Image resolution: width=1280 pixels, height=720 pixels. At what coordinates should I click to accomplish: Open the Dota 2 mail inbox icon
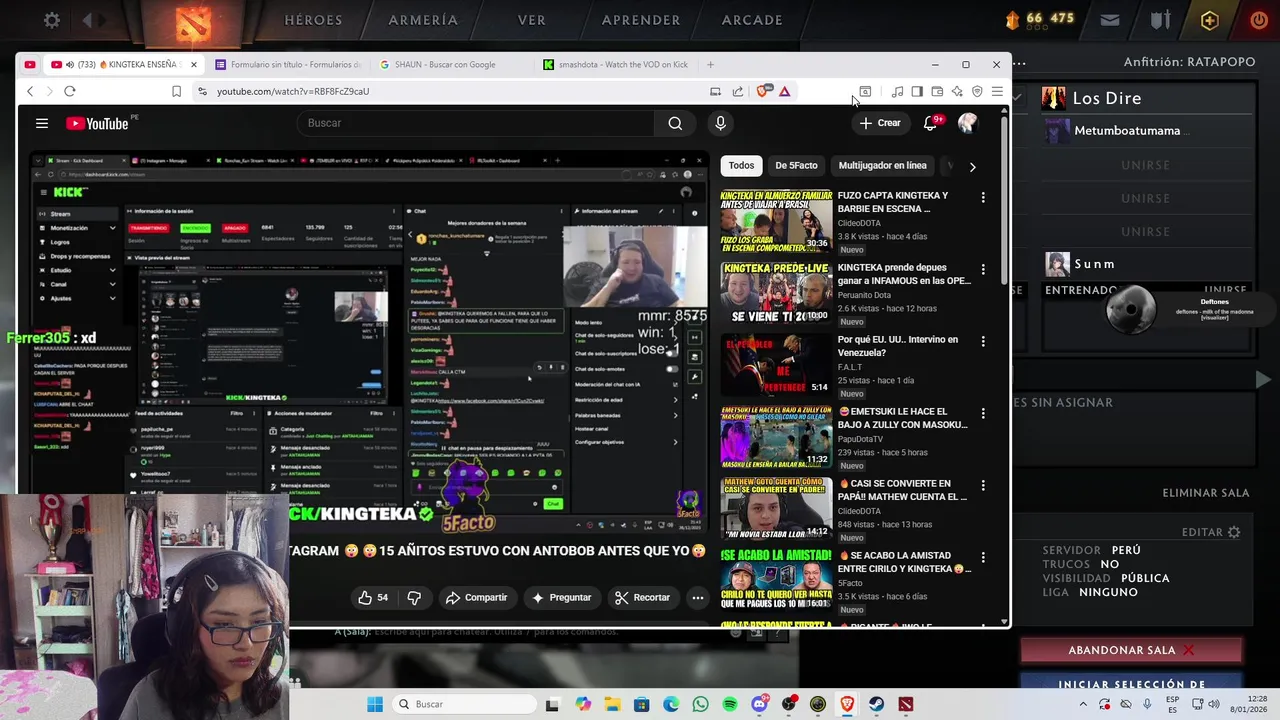tap(1110, 20)
